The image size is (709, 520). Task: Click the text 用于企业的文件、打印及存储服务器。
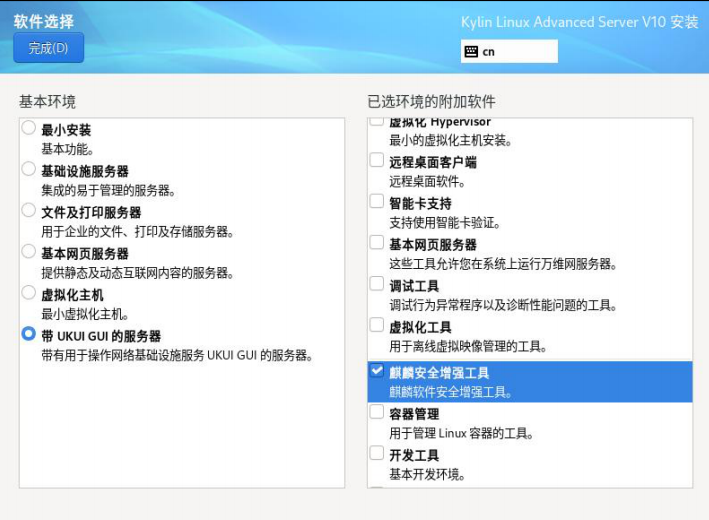tap(138, 232)
